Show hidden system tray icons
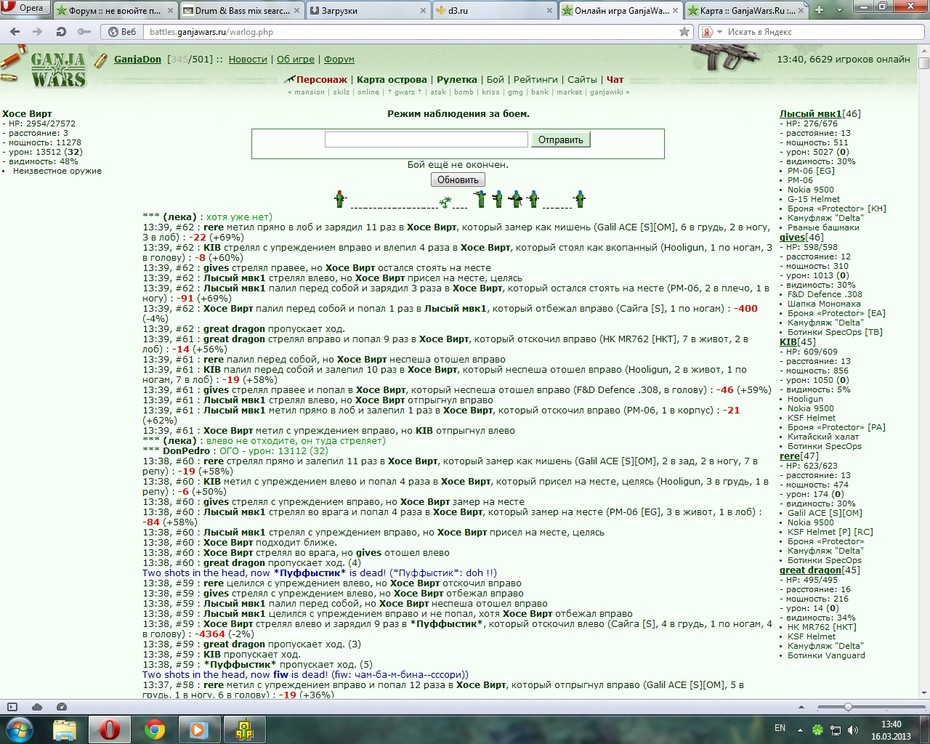 pos(800,730)
